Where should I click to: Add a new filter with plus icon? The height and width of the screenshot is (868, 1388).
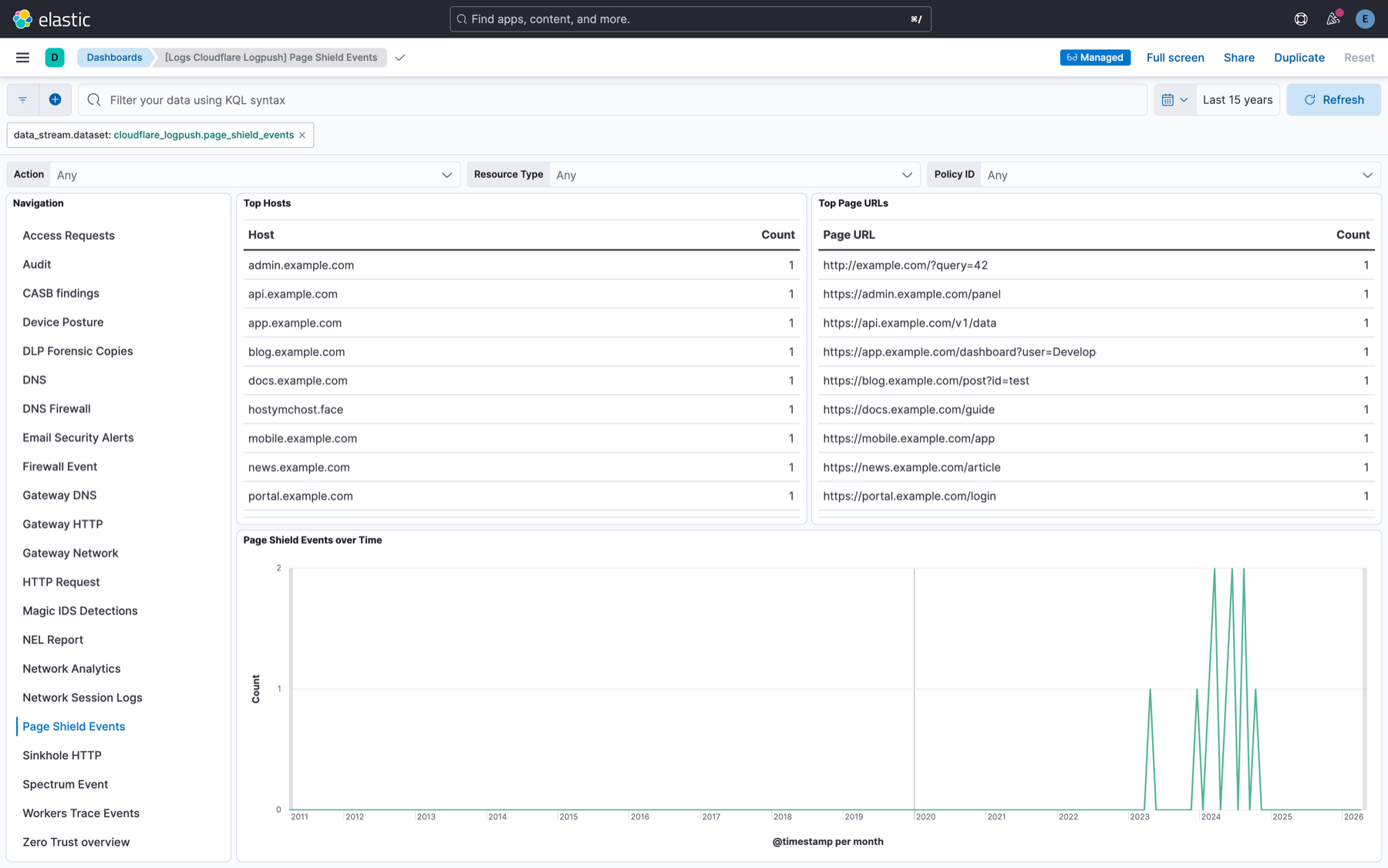(x=56, y=100)
